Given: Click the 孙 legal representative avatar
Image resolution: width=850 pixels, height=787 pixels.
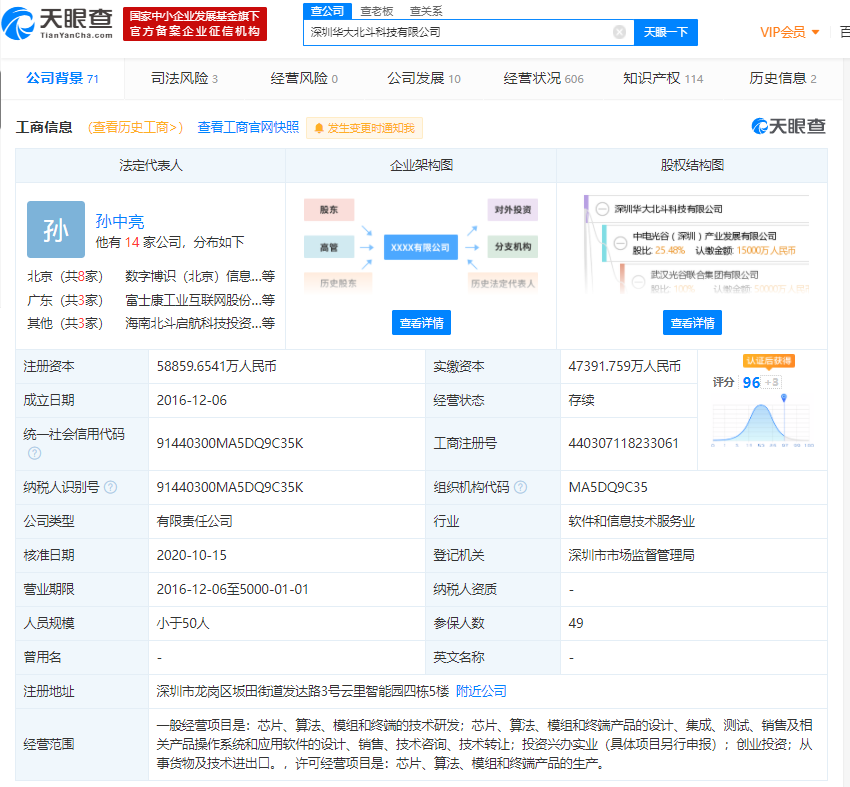Looking at the screenshot, I should (56, 230).
